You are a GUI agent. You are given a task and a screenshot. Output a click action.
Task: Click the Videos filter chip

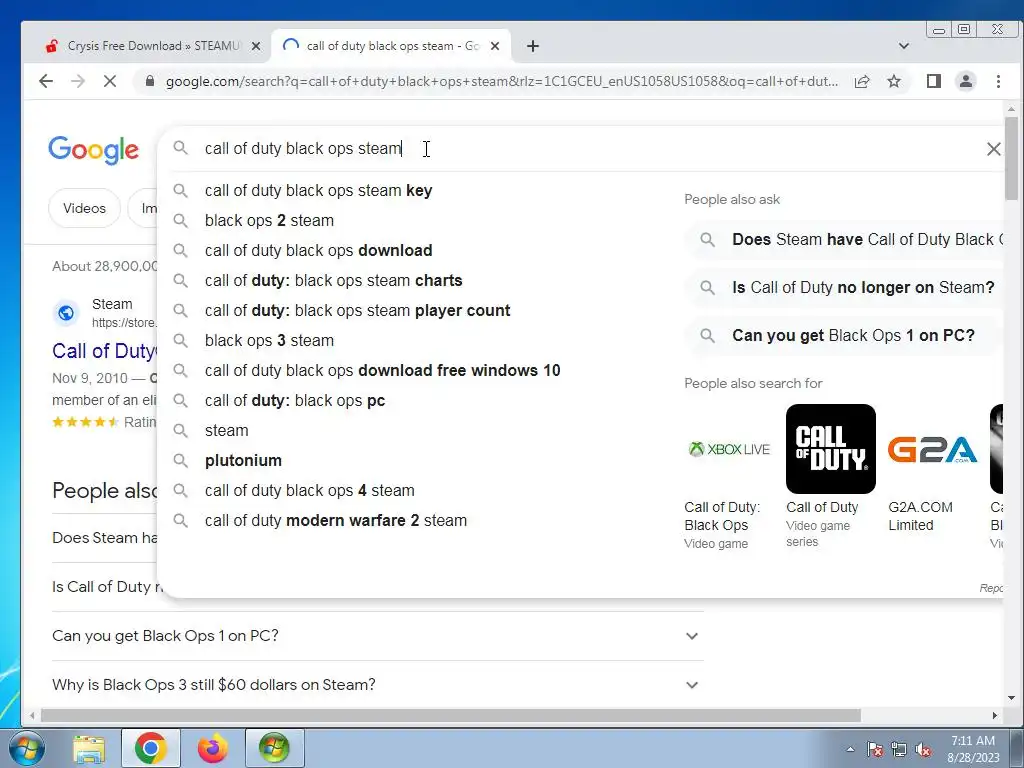[x=84, y=208]
